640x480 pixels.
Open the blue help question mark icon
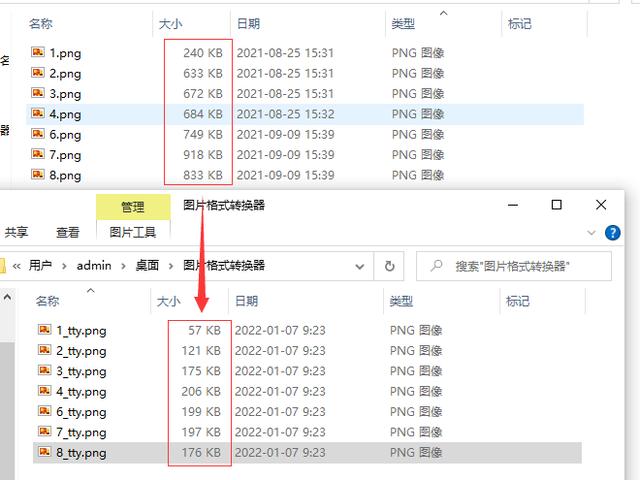pyautogui.click(x=613, y=233)
